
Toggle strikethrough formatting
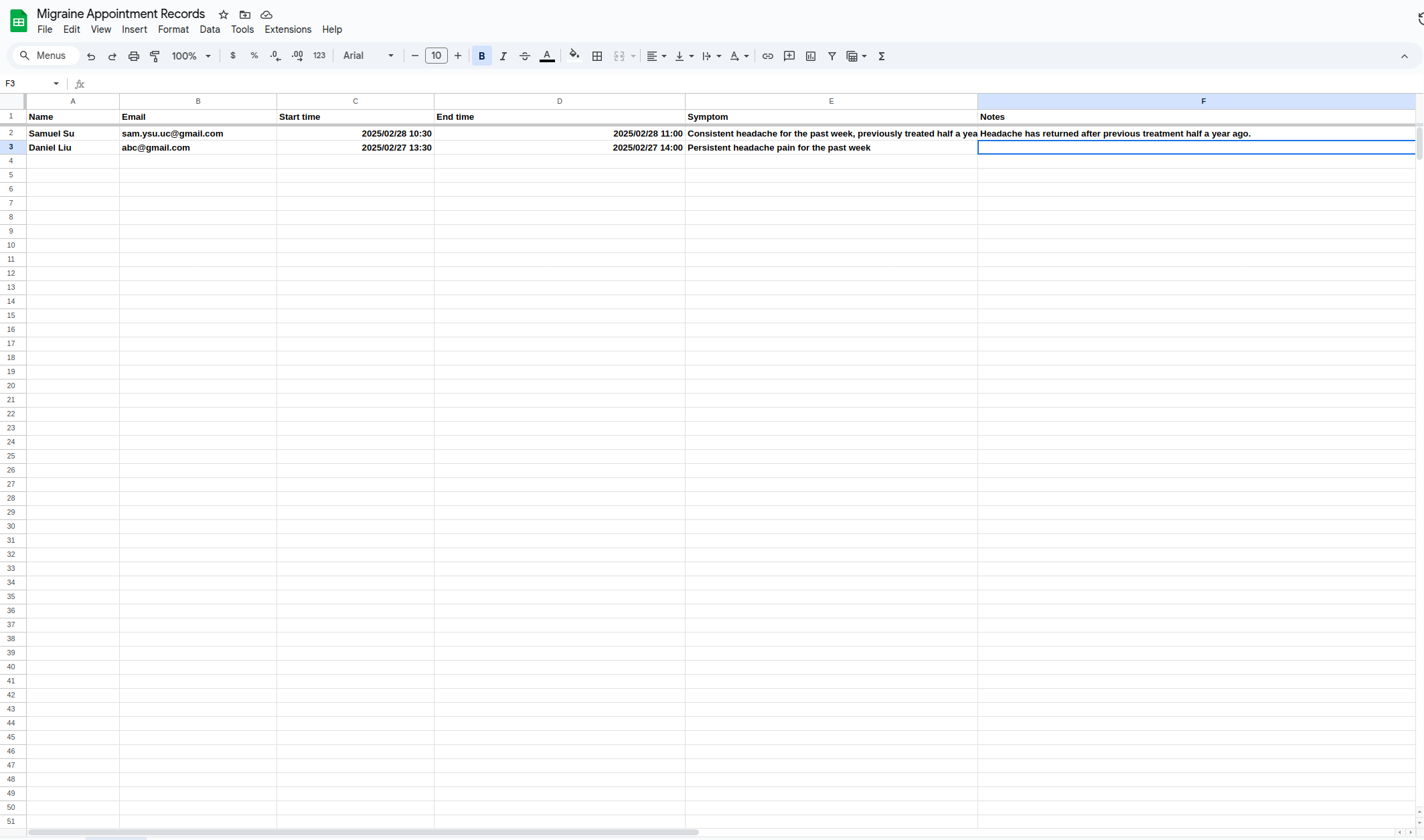tap(525, 56)
